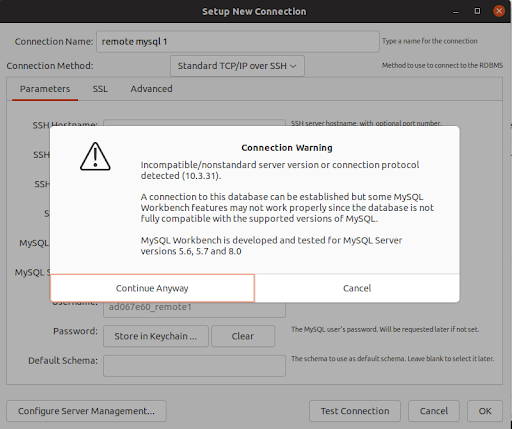This screenshot has width=512, height=429.
Task: Click 'Method to use to connect to the RDBMS' hint
Action: [442, 65]
